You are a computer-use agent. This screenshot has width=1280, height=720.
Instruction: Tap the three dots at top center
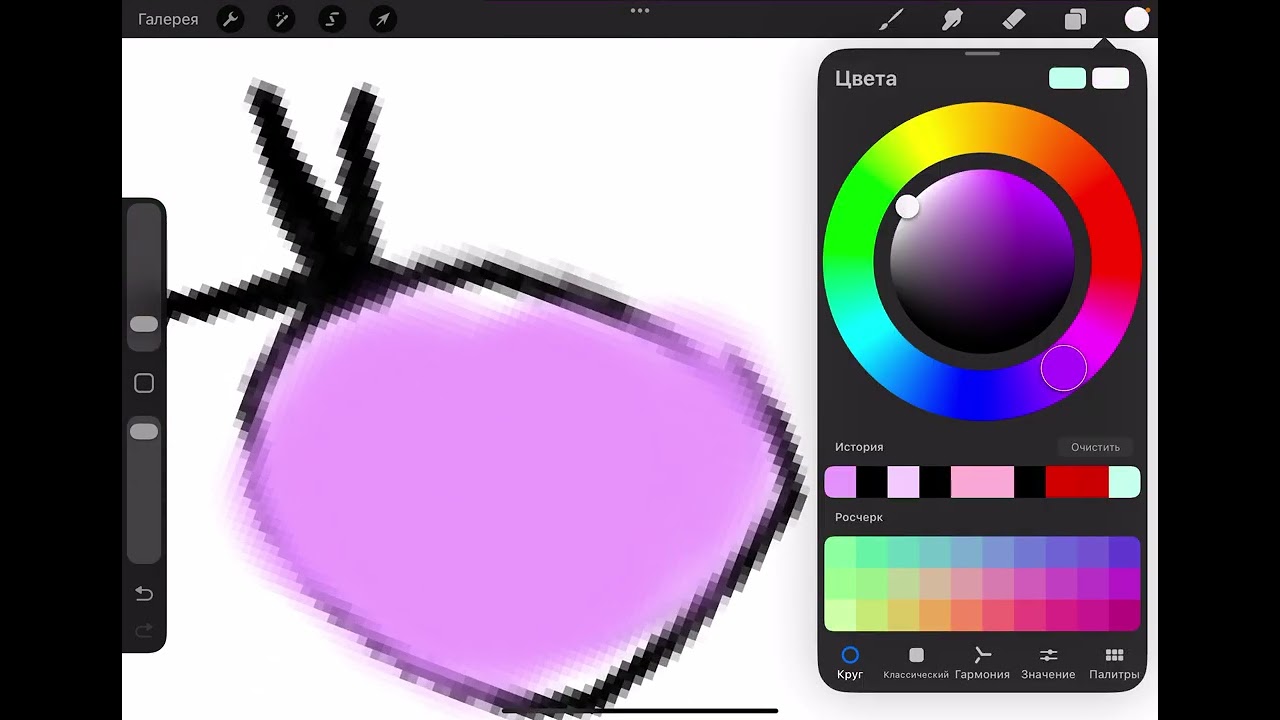coord(640,11)
